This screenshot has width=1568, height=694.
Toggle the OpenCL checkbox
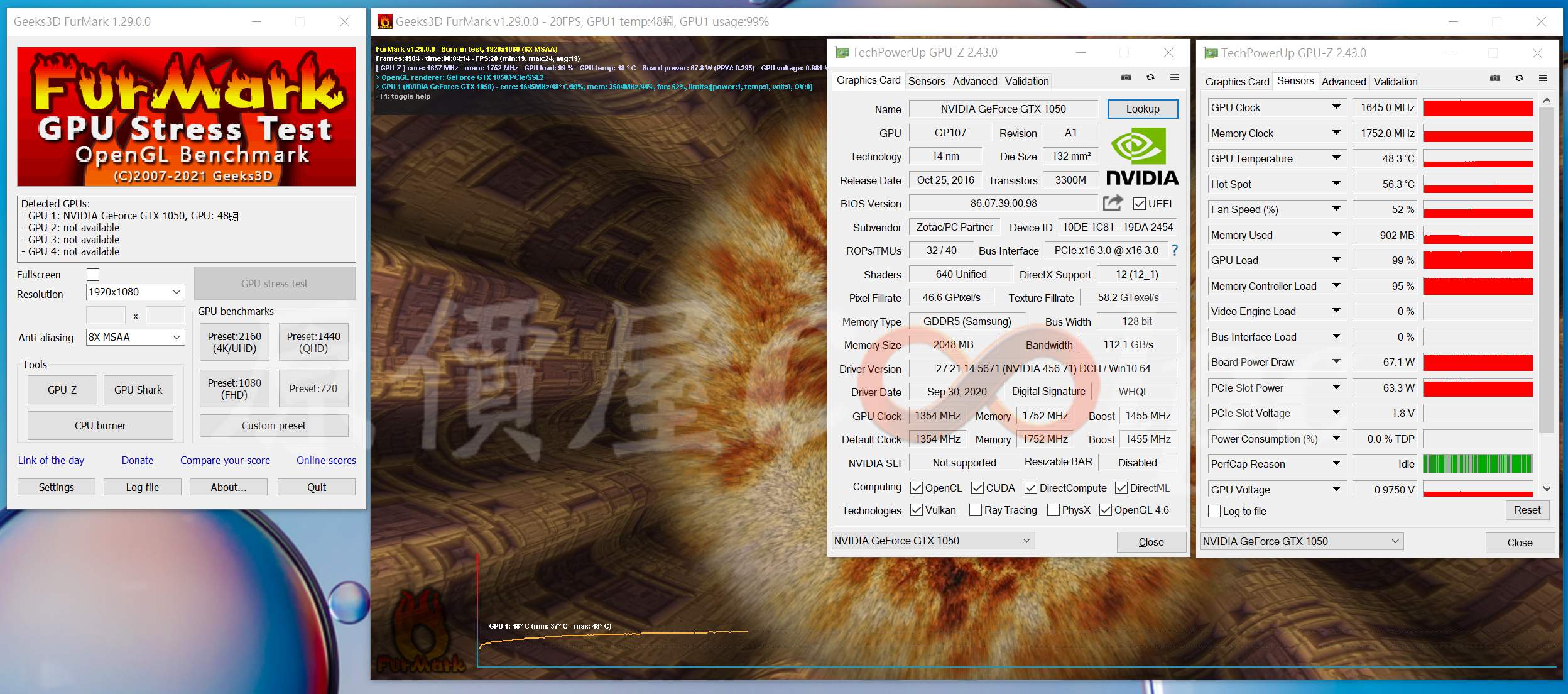(917, 488)
